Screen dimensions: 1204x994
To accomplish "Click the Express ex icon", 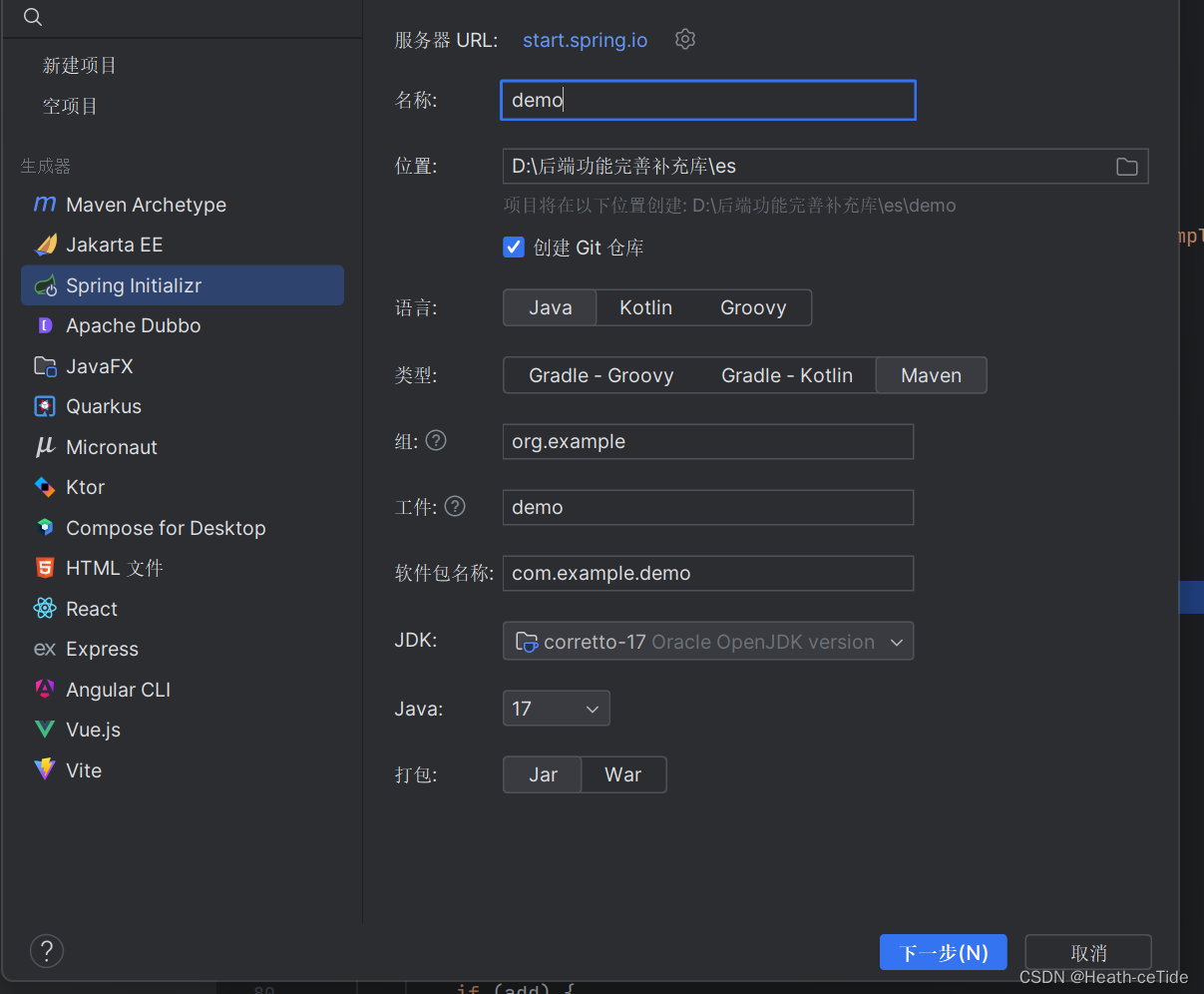I will [45, 649].
